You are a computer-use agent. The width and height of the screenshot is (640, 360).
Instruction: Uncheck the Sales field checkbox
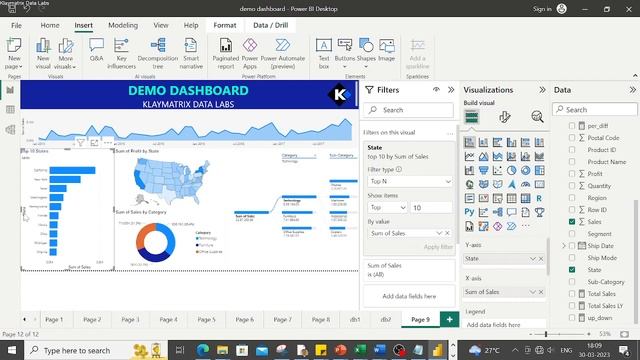572,222
